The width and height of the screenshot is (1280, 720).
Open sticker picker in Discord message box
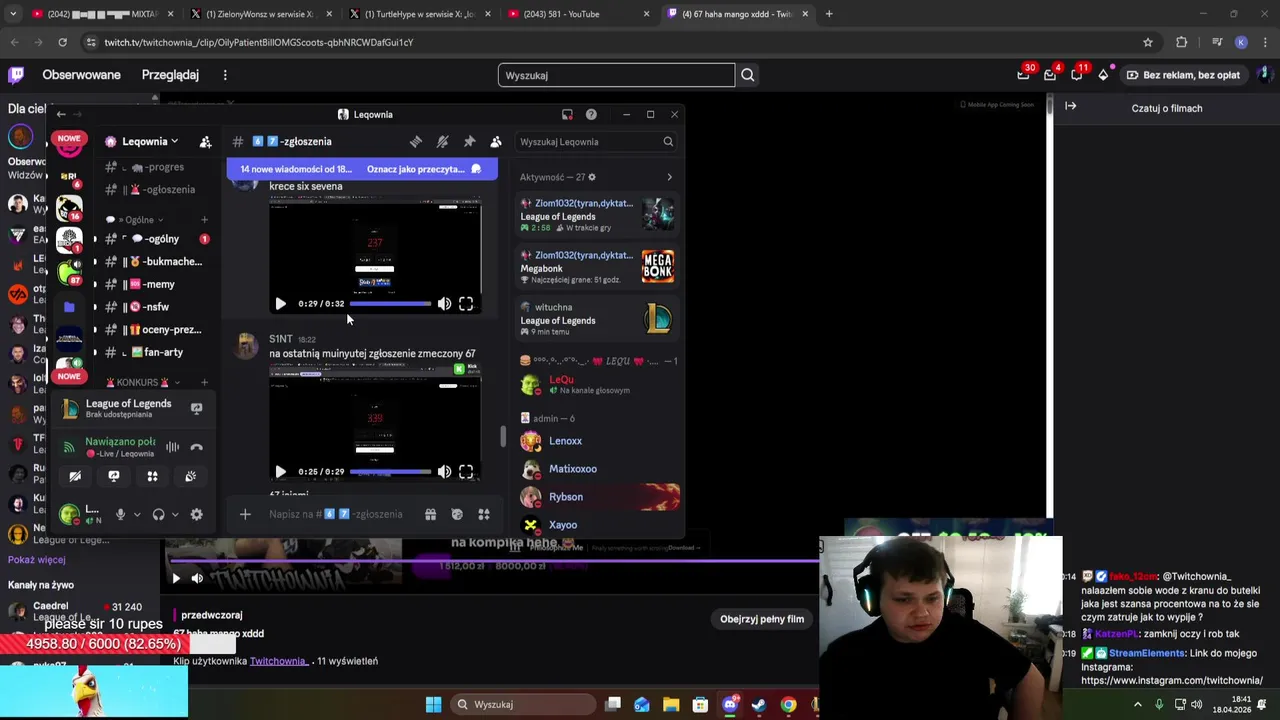coord(457,515)
